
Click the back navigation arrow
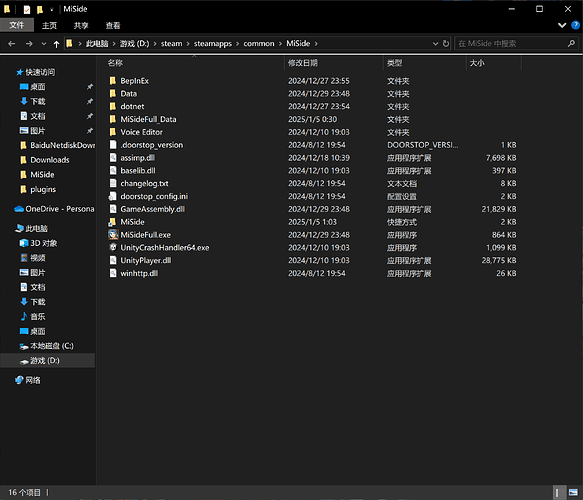(x=12, y=44)
